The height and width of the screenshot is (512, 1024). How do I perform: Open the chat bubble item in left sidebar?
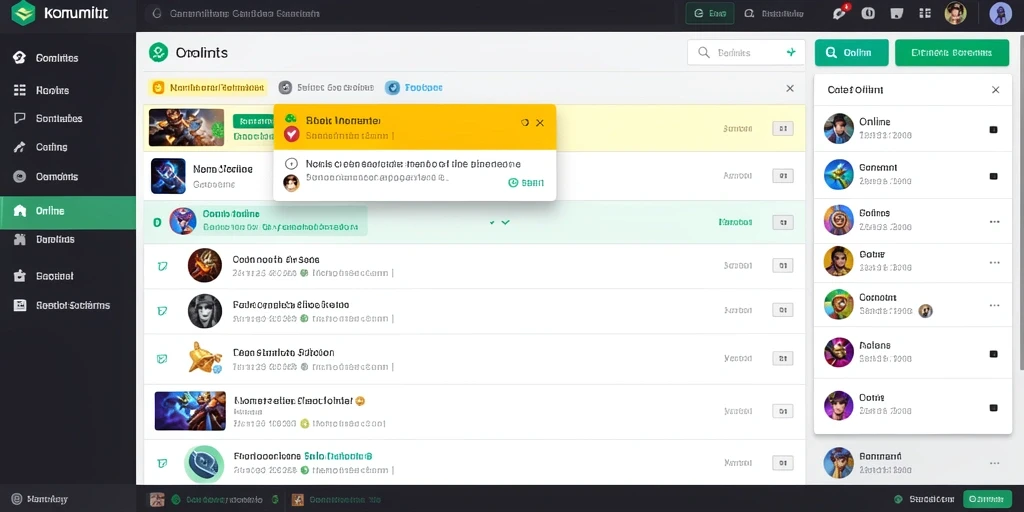click(20, 118)
